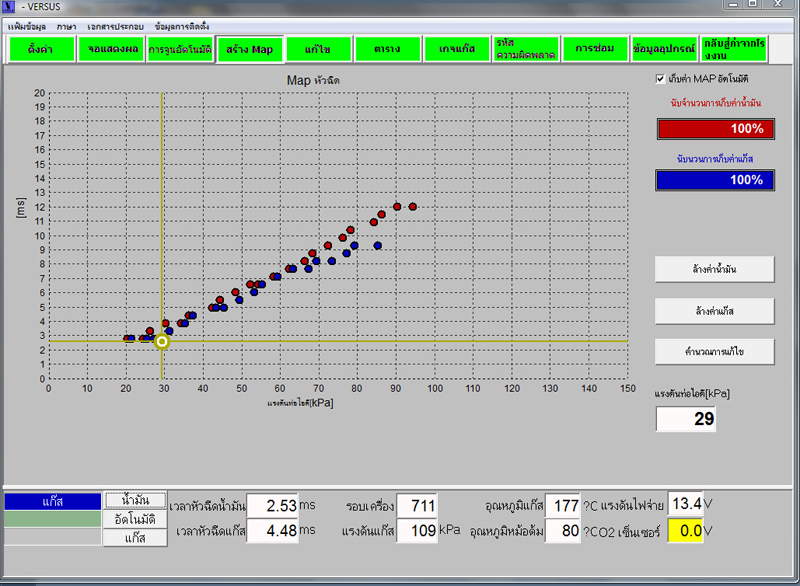
Task: Switch to the การซ่อม tab
Action: (x=595, y=49)
